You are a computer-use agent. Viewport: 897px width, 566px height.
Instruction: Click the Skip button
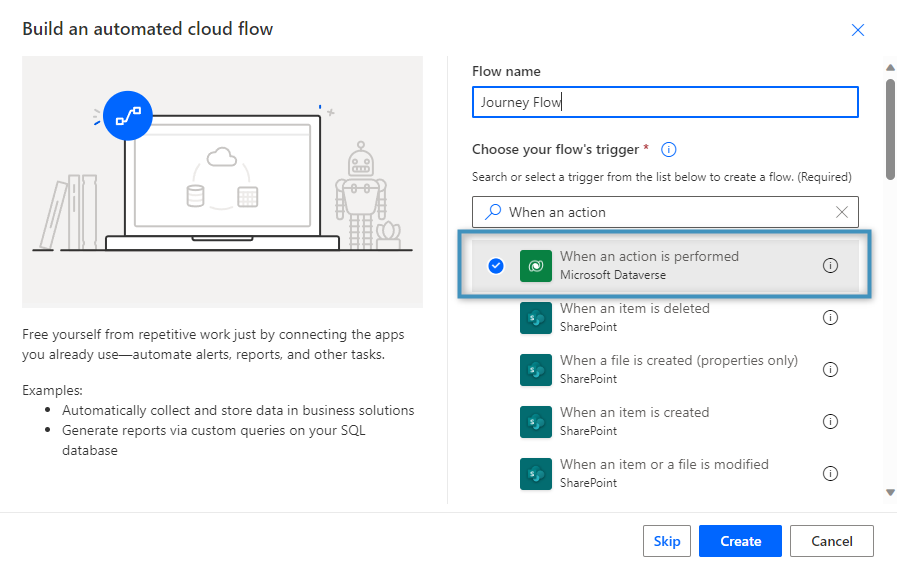[666, 541]
